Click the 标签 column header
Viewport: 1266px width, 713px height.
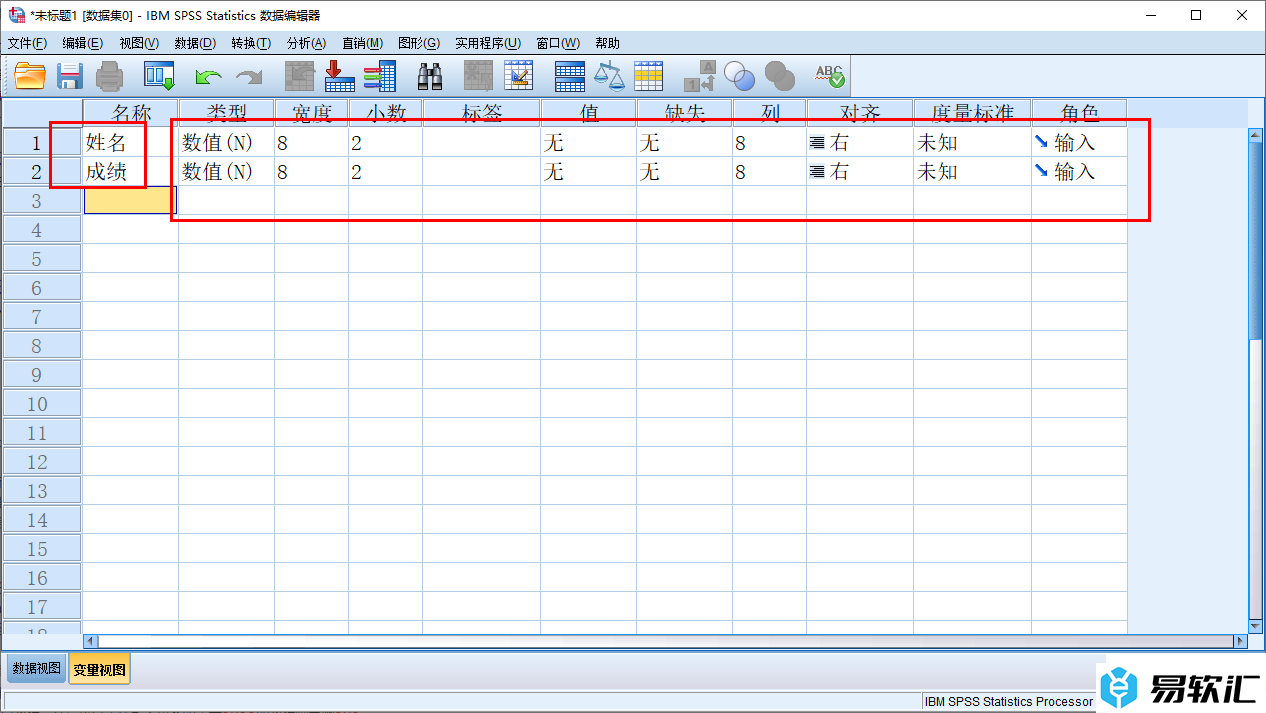[482, 113]
